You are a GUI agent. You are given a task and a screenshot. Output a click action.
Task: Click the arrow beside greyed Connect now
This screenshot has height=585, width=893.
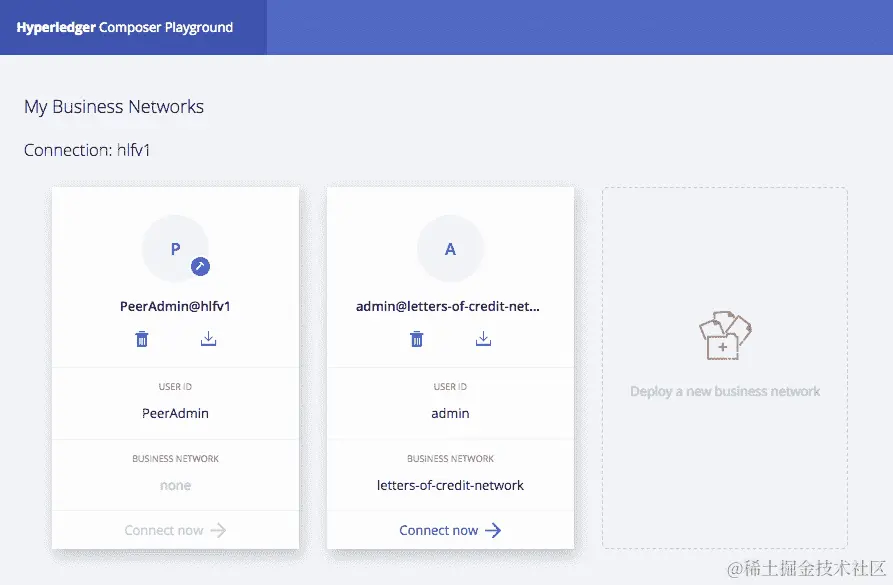[x=218, y=530]
